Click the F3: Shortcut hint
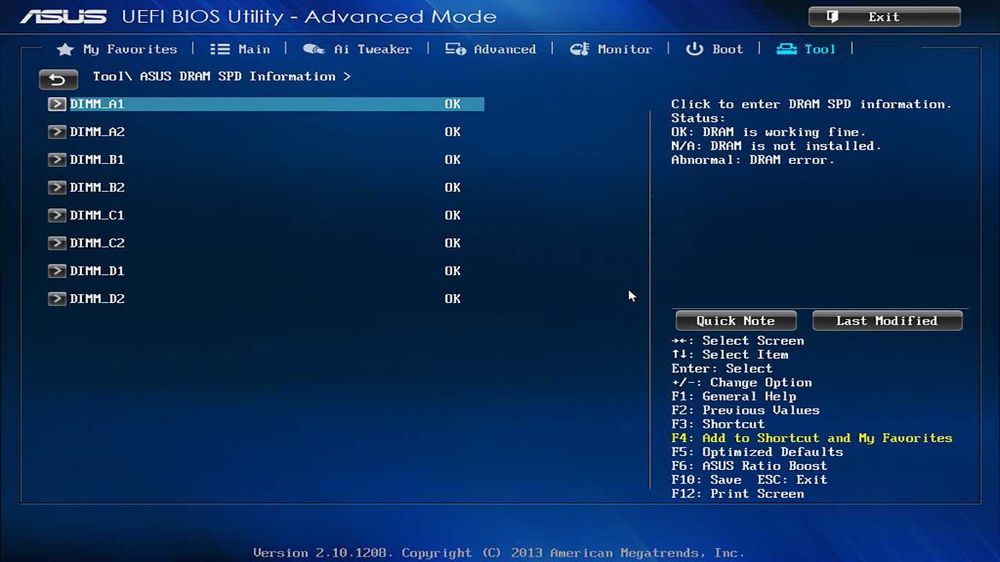 click(717, 424)
